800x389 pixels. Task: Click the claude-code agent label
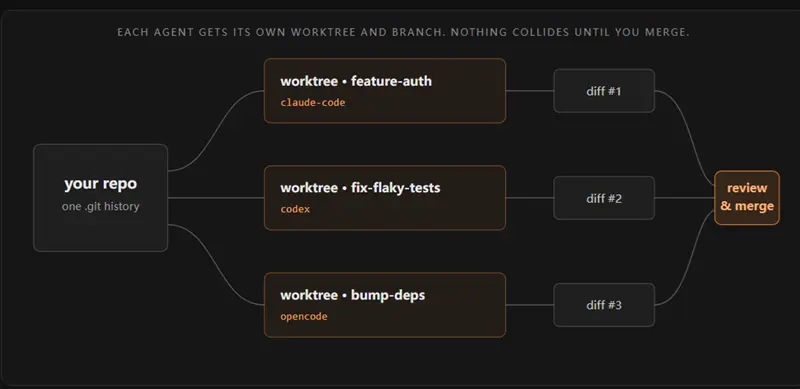313,103
